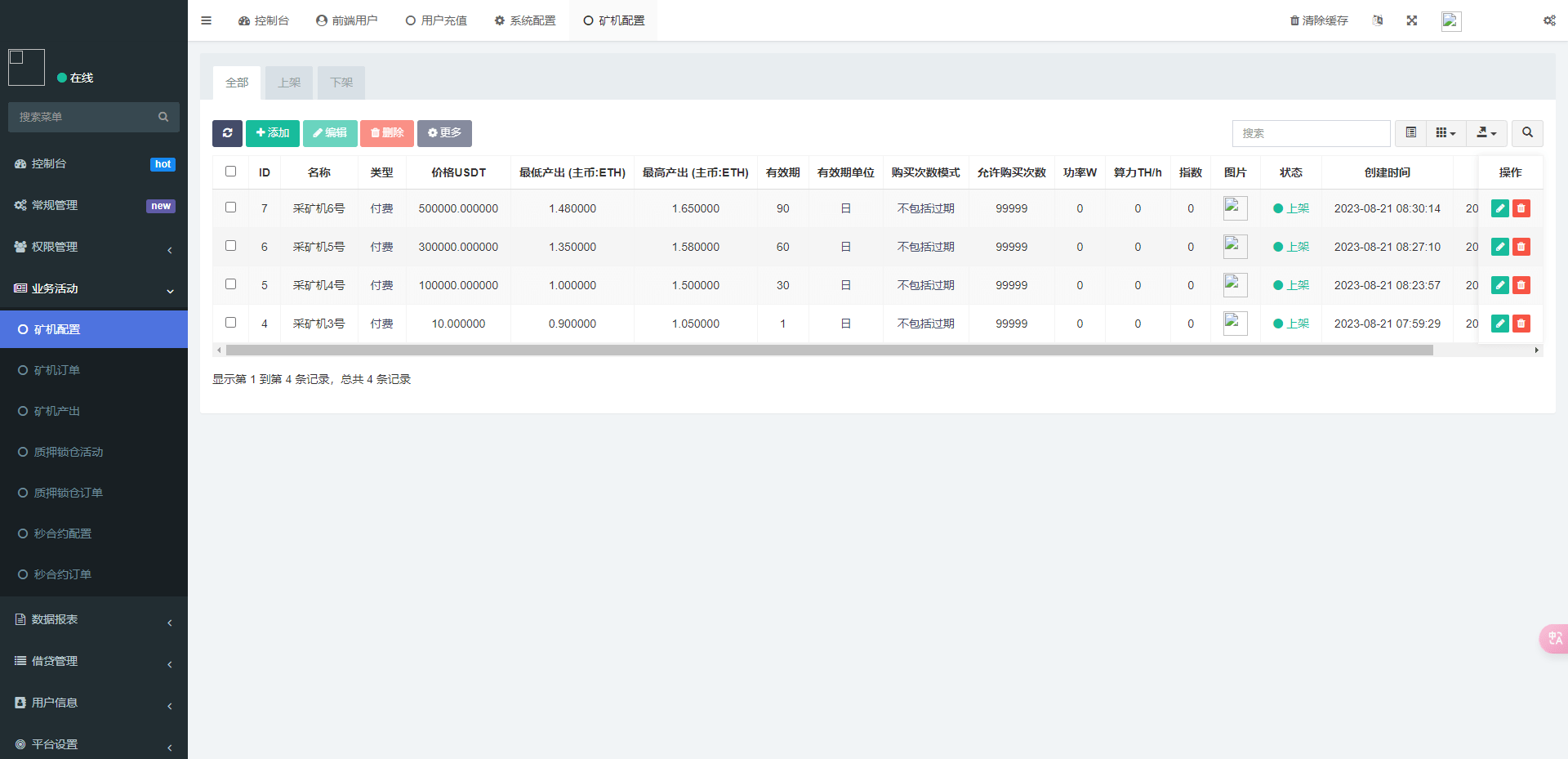Expand the 数据报表 sidebar menu

pyautogui.click(x=94, y=619)
